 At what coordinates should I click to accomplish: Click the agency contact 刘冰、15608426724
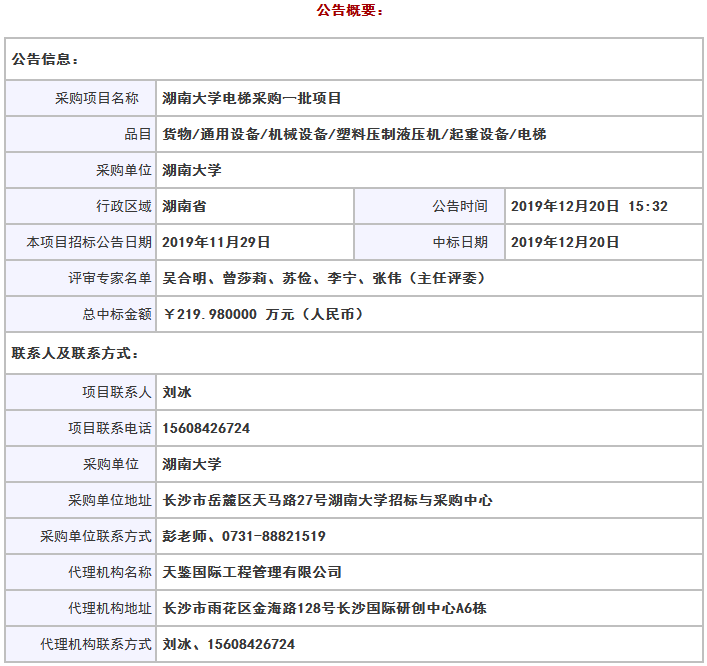(x=228, y=644)
